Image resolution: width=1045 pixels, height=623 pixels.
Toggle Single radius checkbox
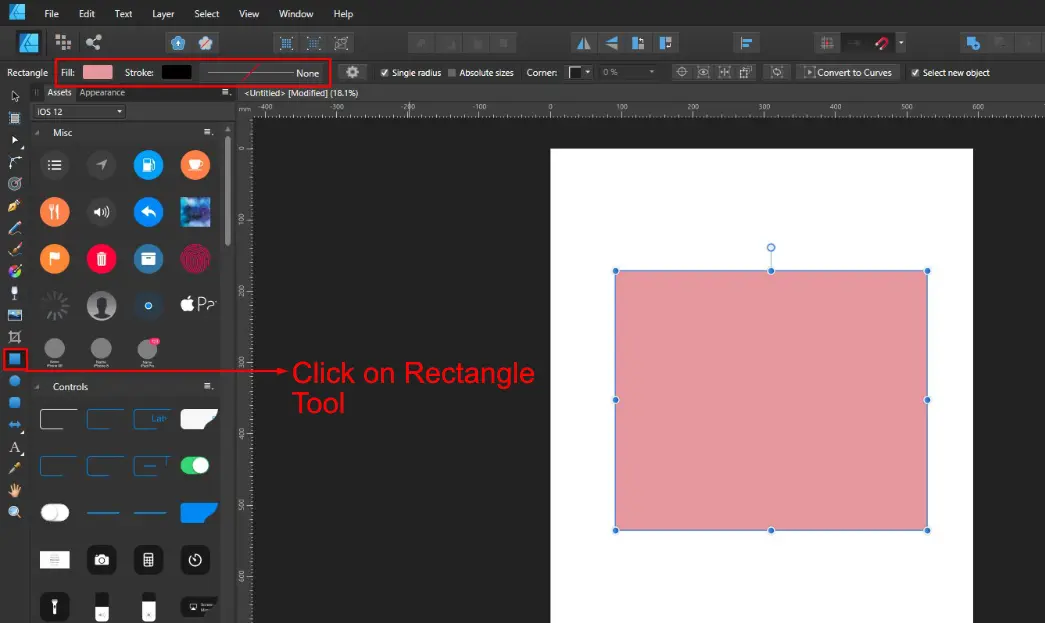pos(385,73)
